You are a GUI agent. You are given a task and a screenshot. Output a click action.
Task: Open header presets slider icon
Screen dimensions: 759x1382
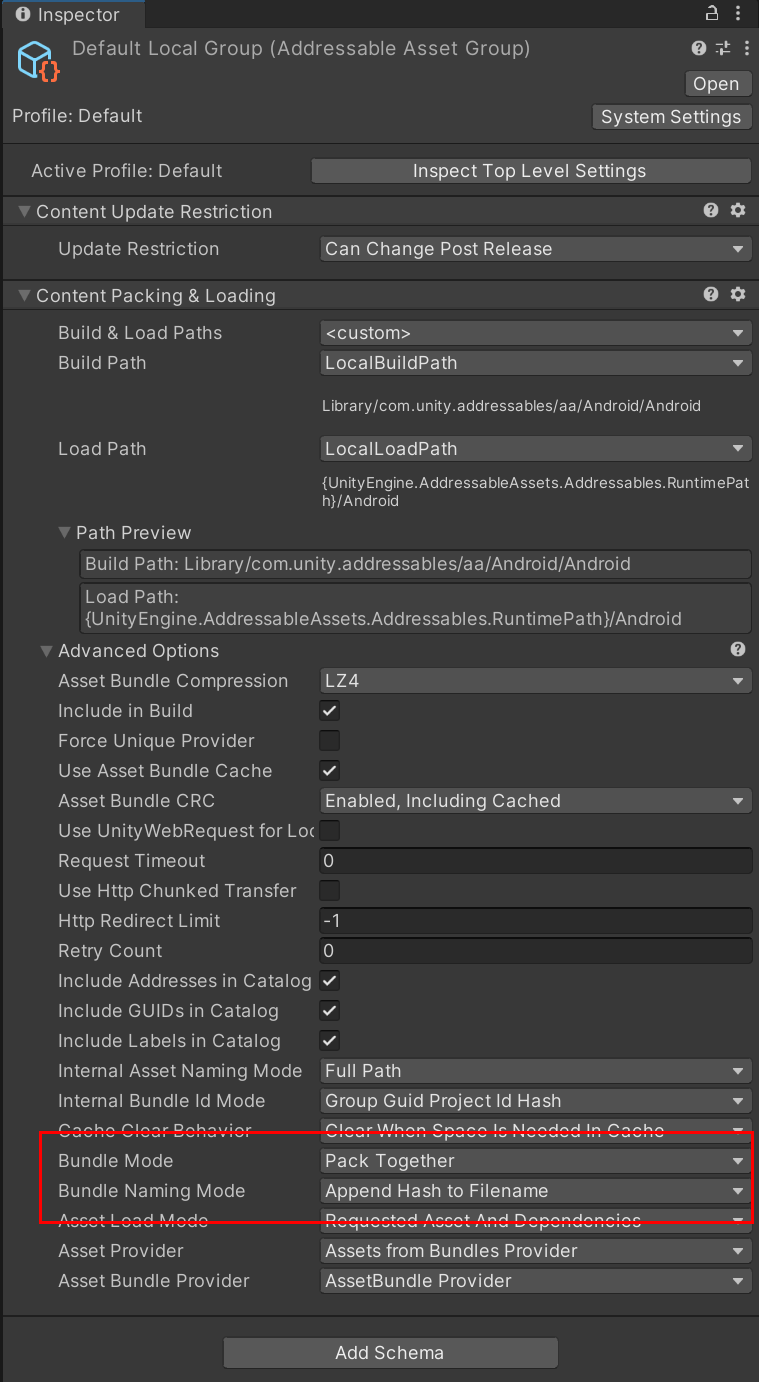[723, 48]
